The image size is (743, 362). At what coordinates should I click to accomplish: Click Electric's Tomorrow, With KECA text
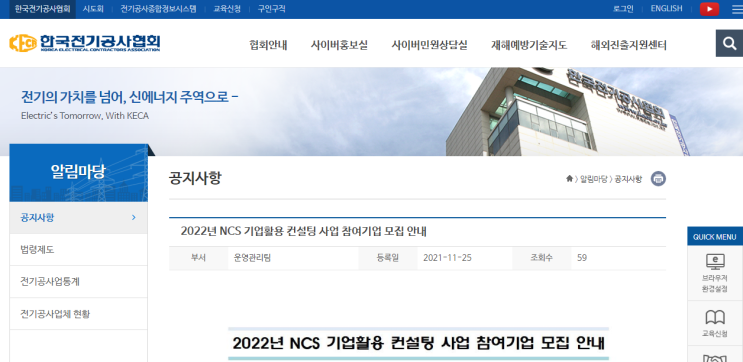click(x=85, y=116)
